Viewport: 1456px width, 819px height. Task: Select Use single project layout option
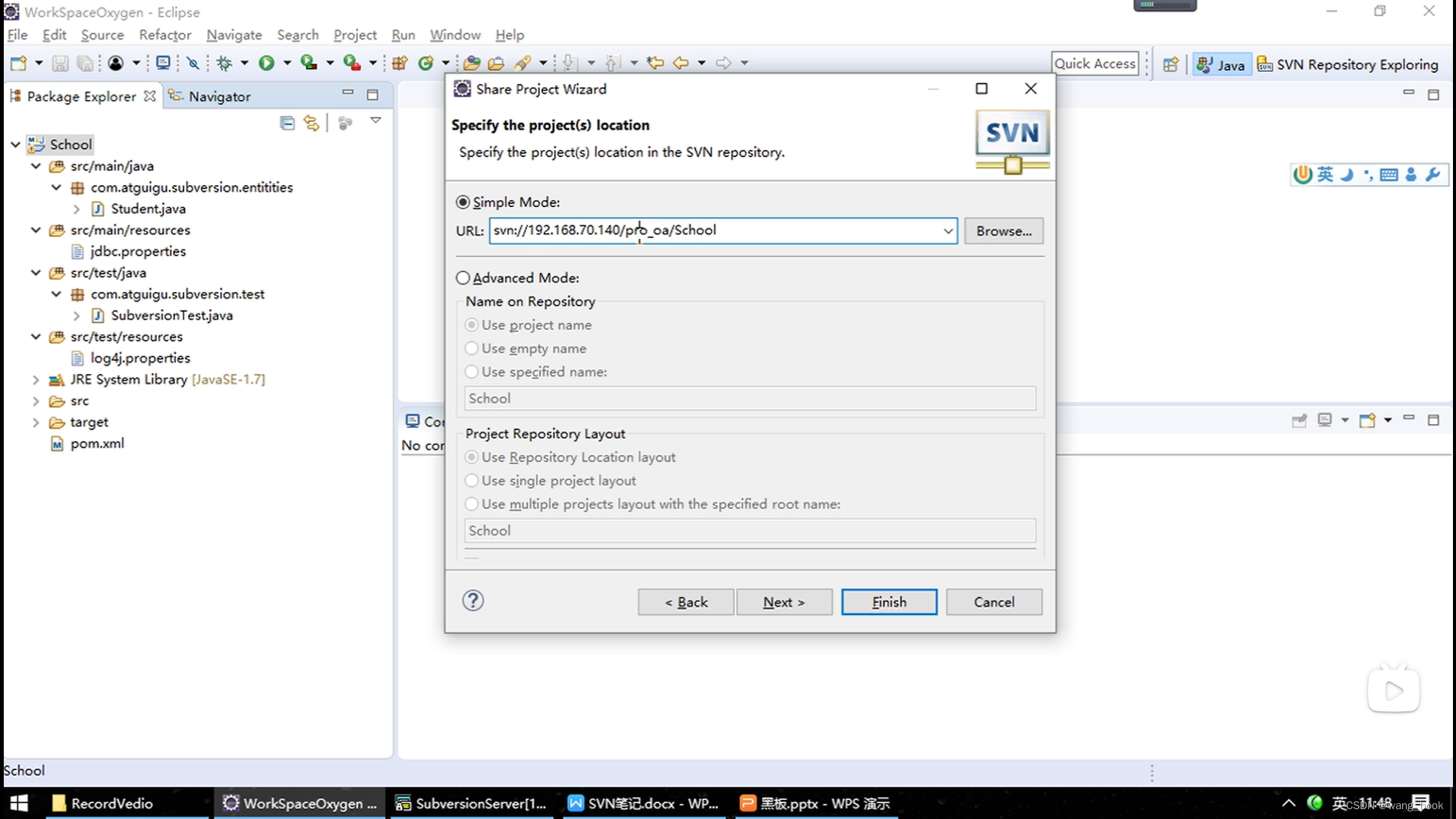pos(472,482)
